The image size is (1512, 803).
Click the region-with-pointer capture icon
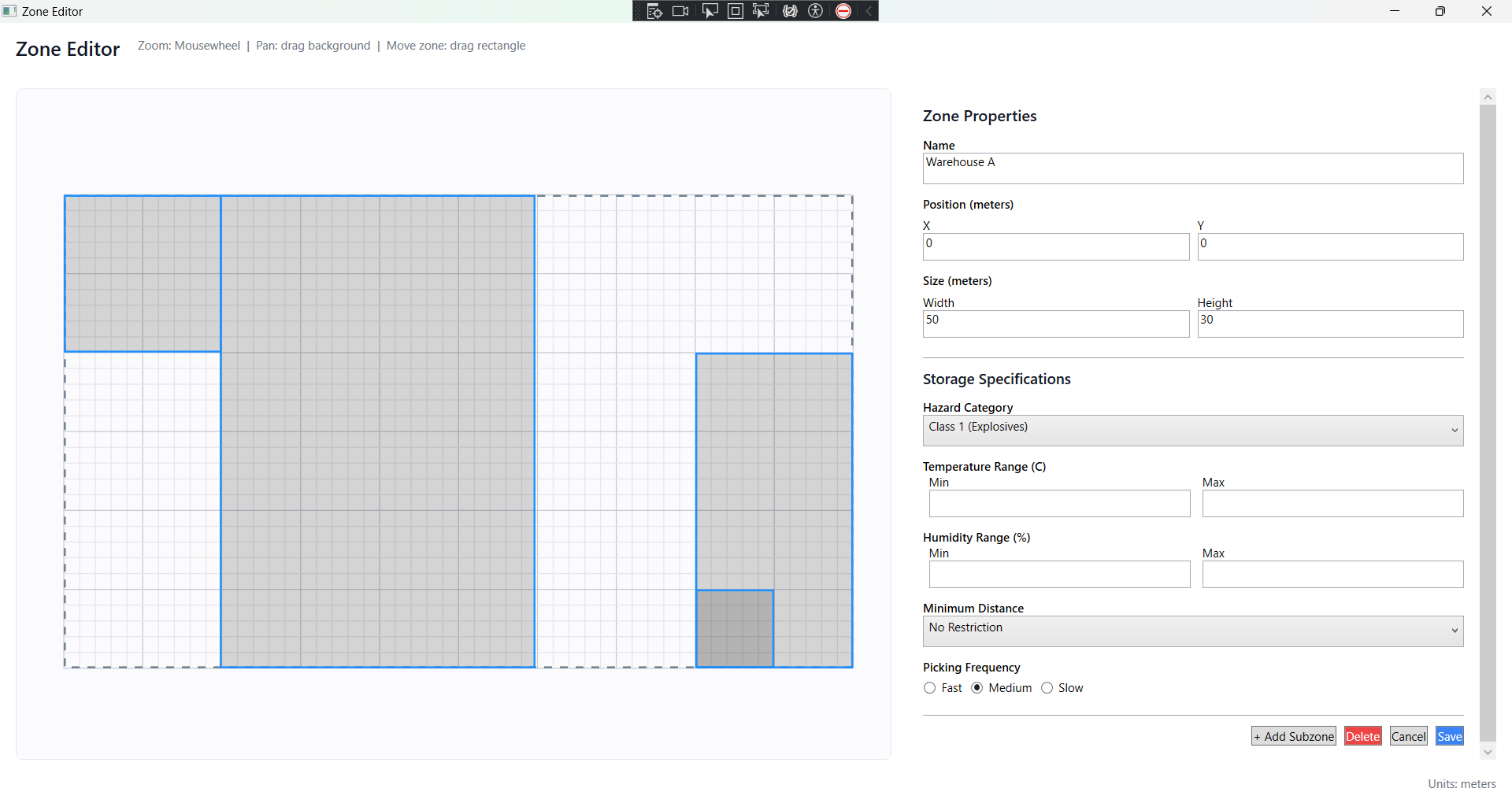coord(760,11)
